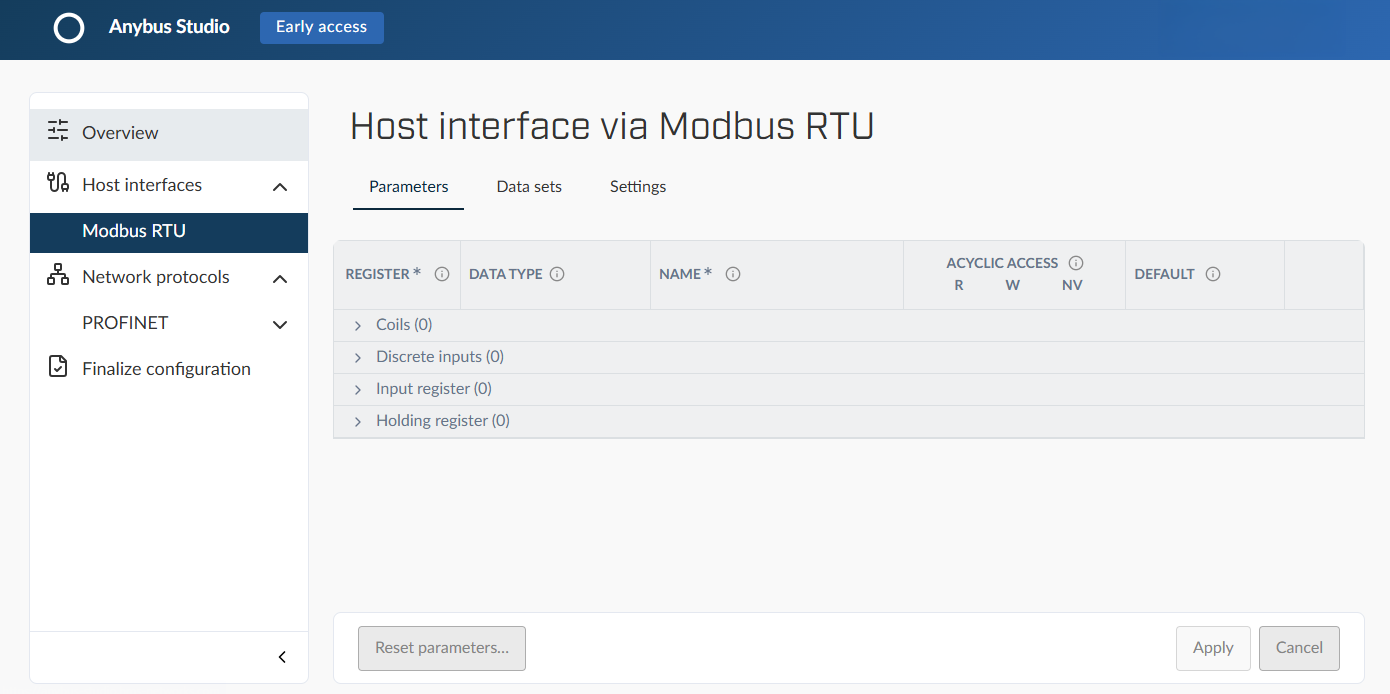
Task: Click the Finalize configuration document icon
Action: click(x=58, y=367)
